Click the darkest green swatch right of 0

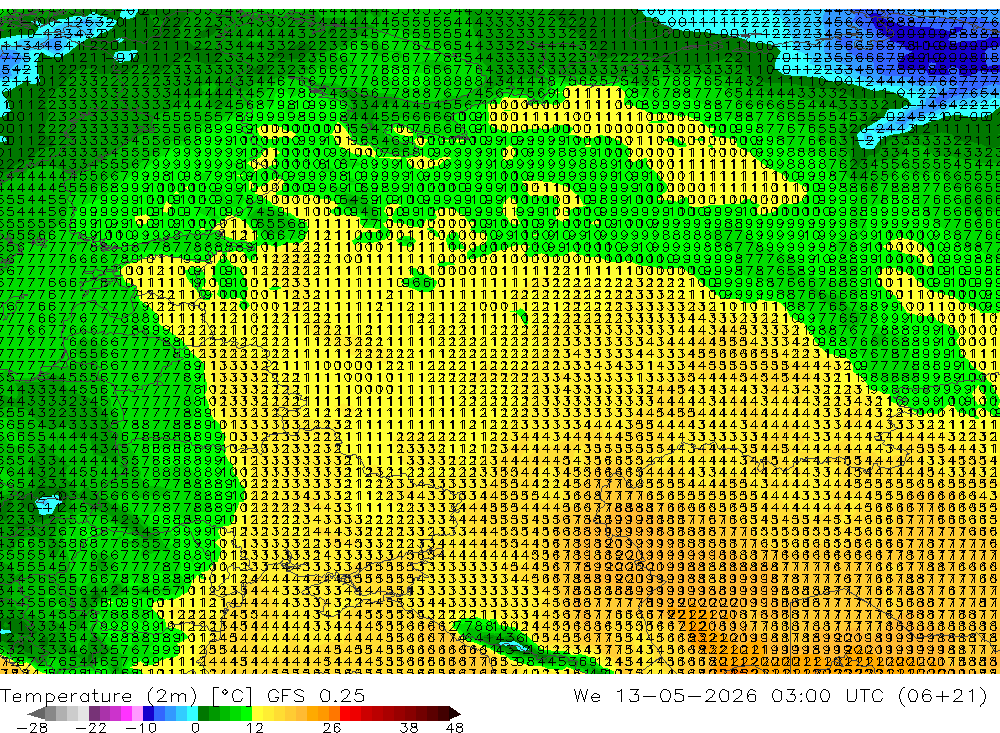click(x=203, y=714)
